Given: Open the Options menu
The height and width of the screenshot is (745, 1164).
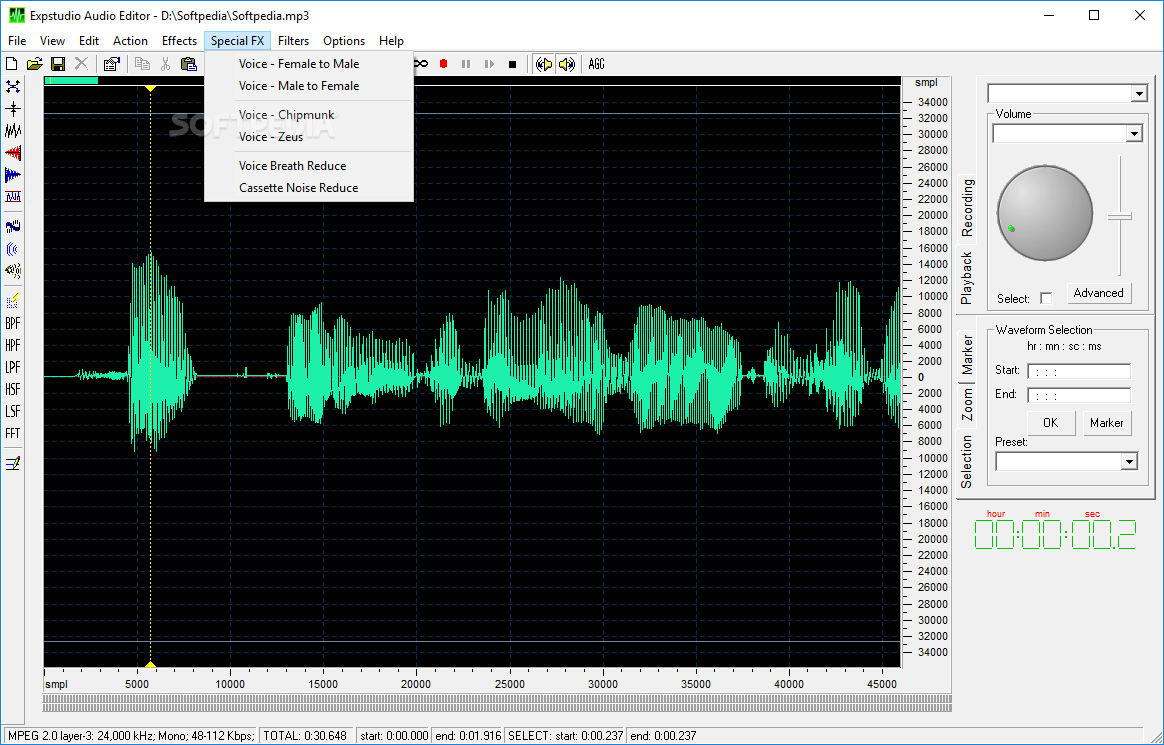Looking at the screenshot, I should [x=344, y=41].
